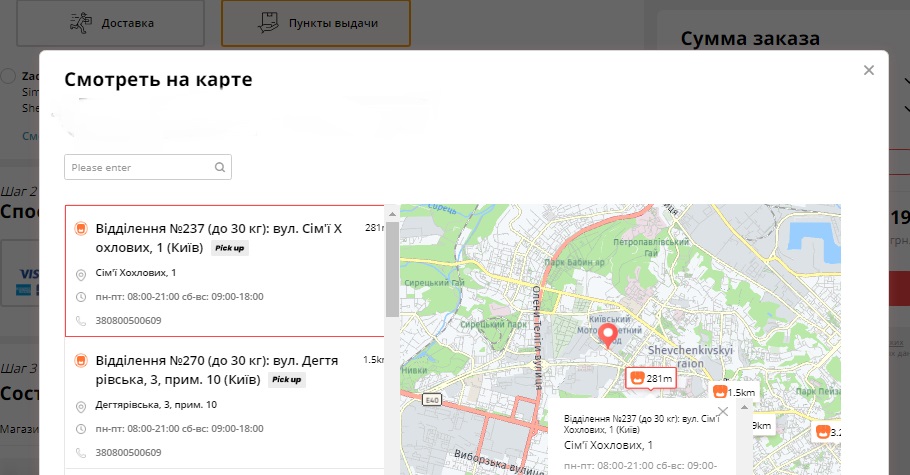Close the map info popup
The image size is (910, 475).
click(x=723, y=410)
